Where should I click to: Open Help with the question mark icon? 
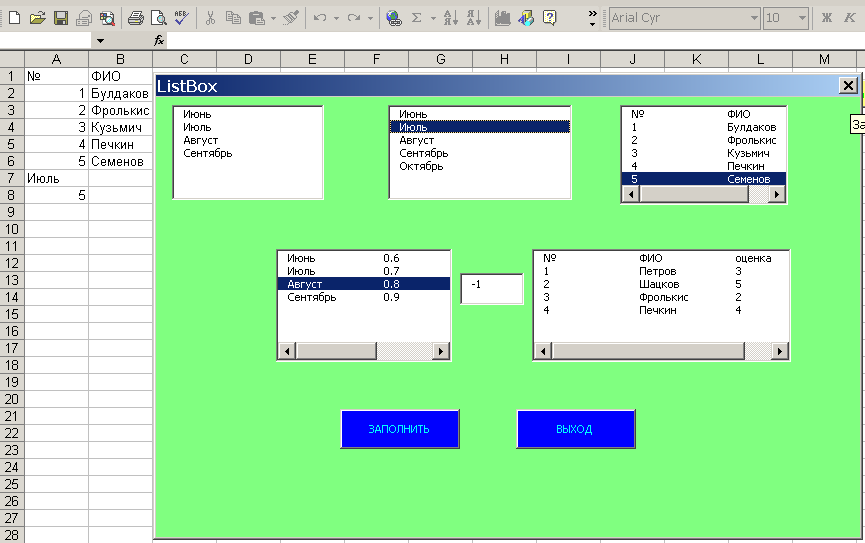549,18
